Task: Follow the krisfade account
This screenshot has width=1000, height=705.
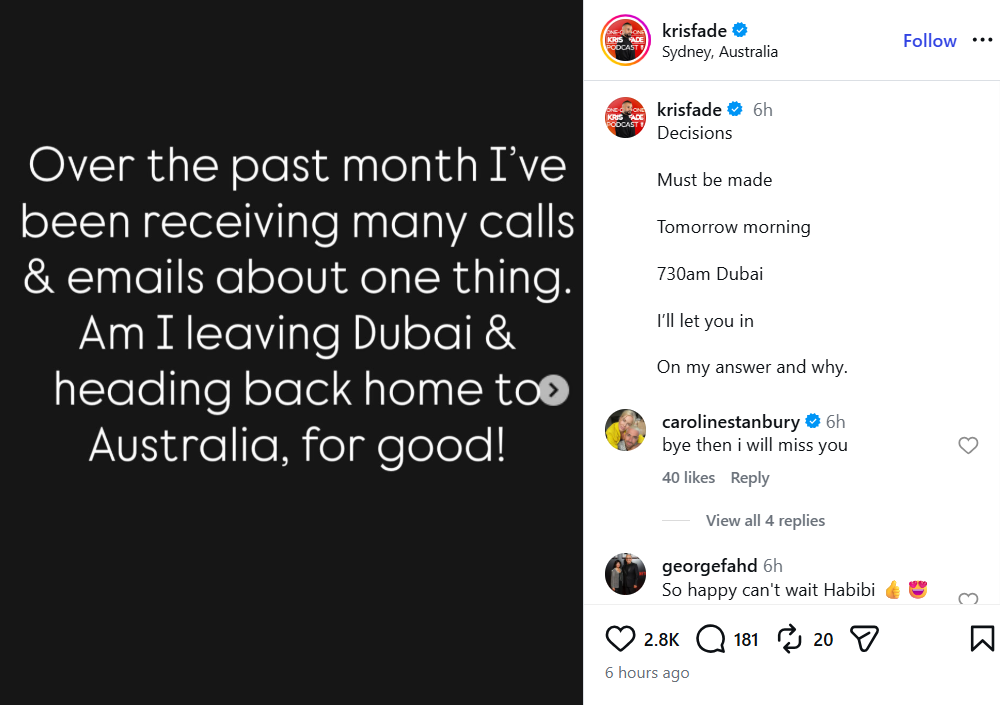Action: pyautogui.click(x=929, y=41)
